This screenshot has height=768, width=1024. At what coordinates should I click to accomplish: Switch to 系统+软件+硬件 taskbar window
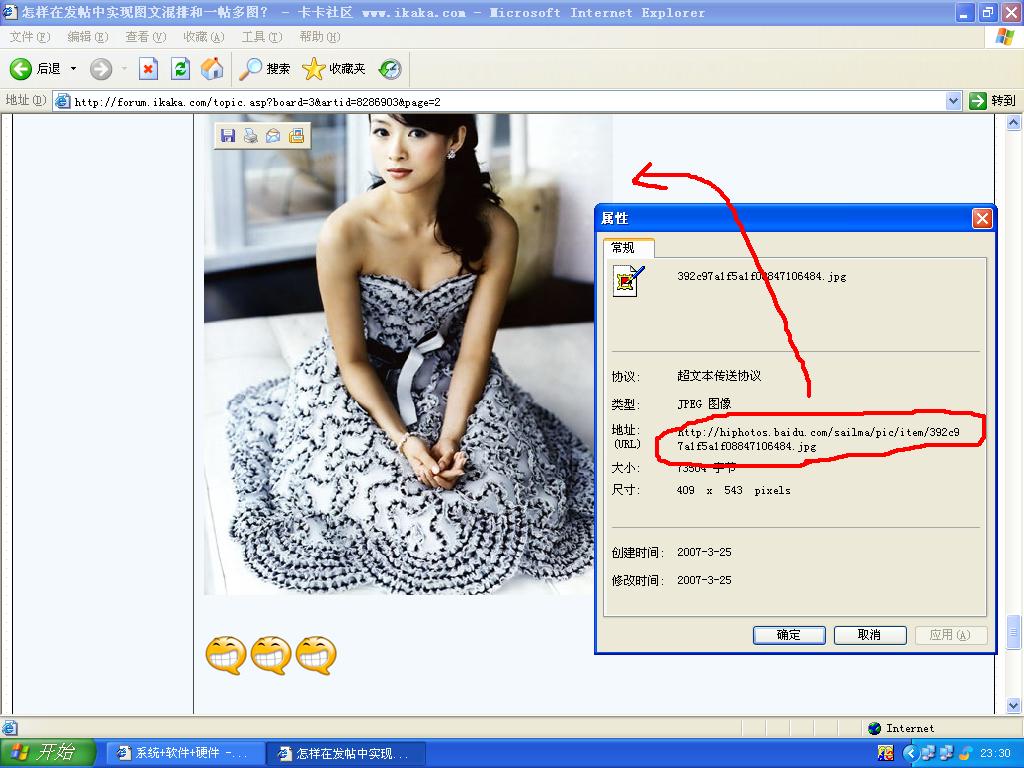pos(184,753)
